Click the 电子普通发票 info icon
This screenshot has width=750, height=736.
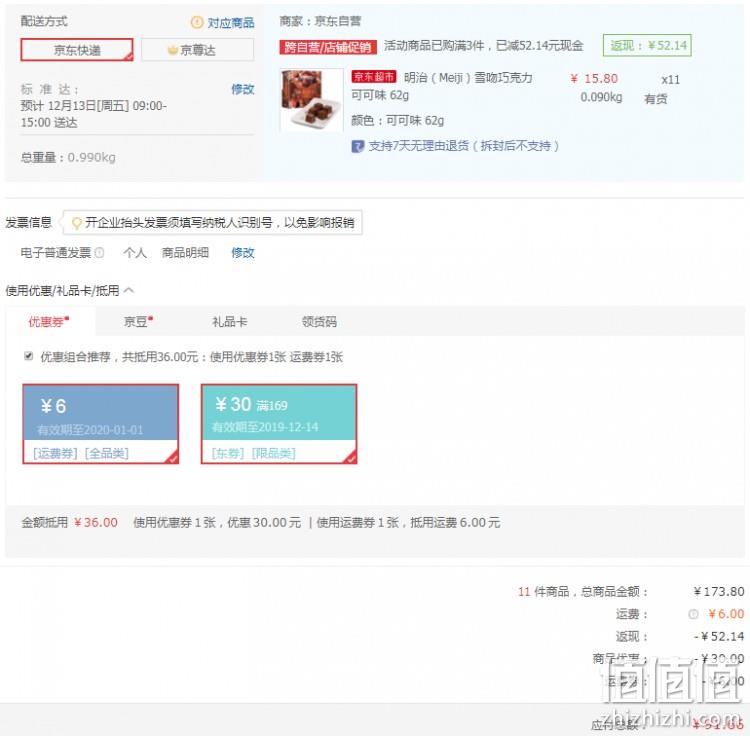point(99,253)
